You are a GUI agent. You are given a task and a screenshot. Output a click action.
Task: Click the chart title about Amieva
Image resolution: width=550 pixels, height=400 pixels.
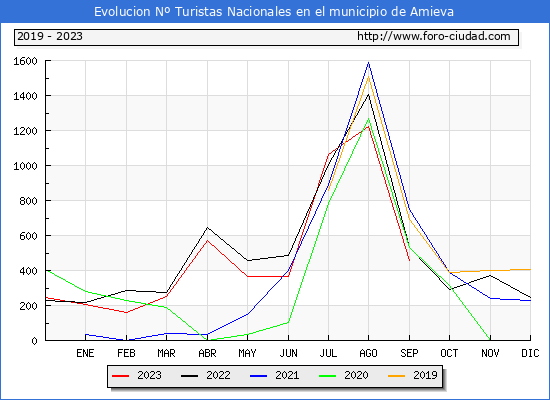click(274, 12)
